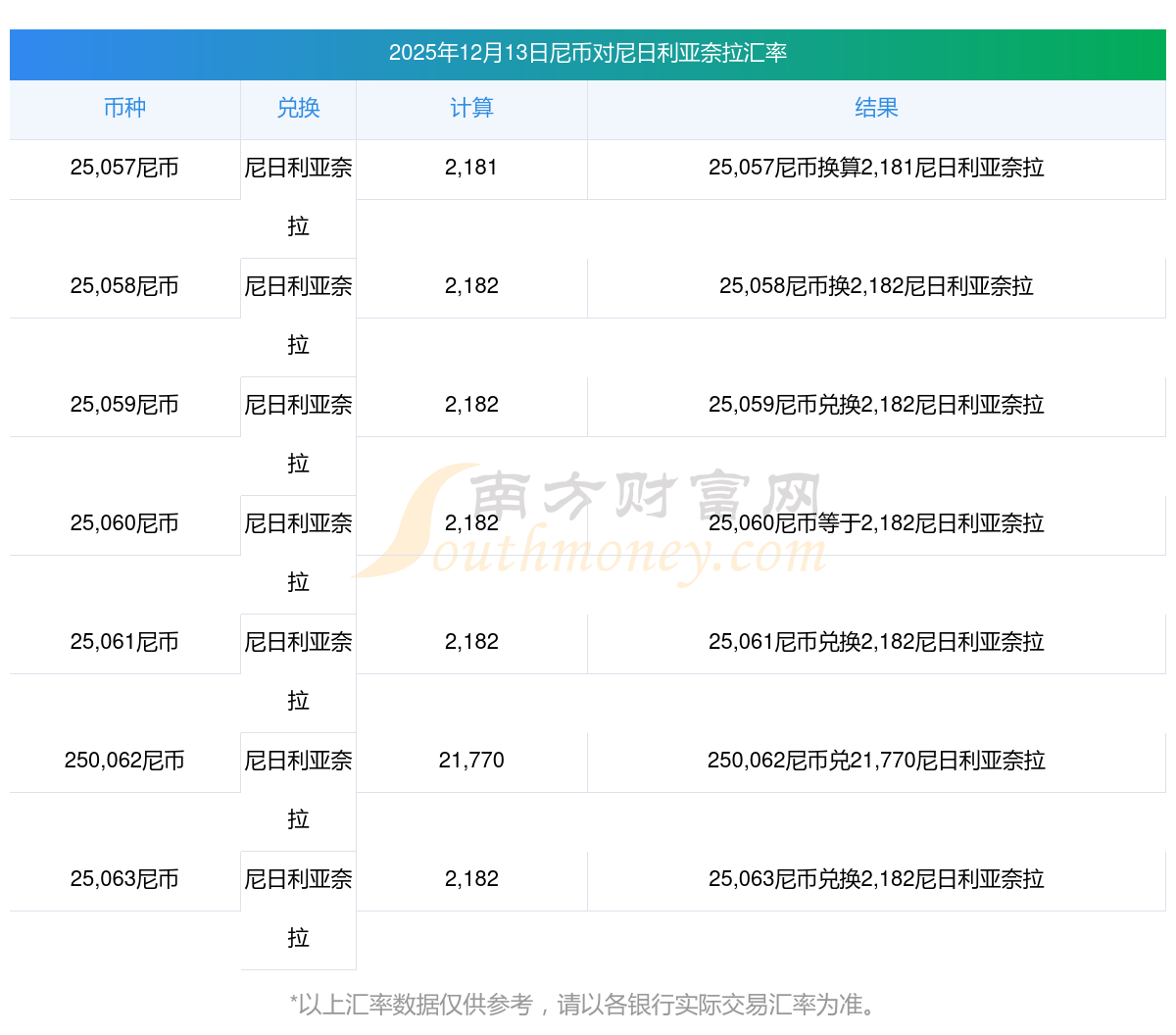Click the table title banner 2025年12月13日尼币对尼日利亚奈拉汇率
The width and height of the screenshot is (1176, 1035).
click(588, 53)
